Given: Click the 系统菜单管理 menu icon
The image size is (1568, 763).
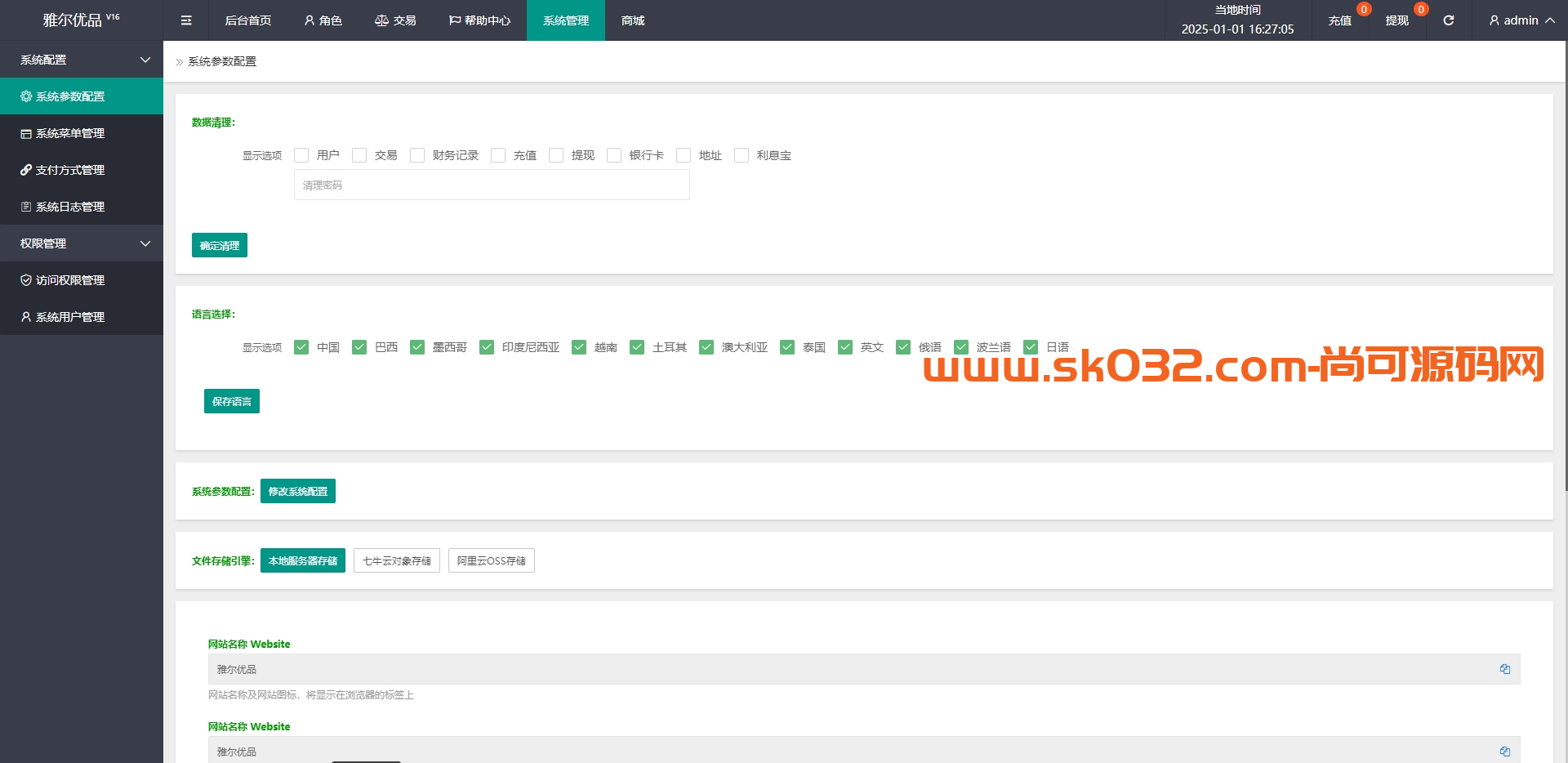Looking at the screenshot, I should pos(26,133).
